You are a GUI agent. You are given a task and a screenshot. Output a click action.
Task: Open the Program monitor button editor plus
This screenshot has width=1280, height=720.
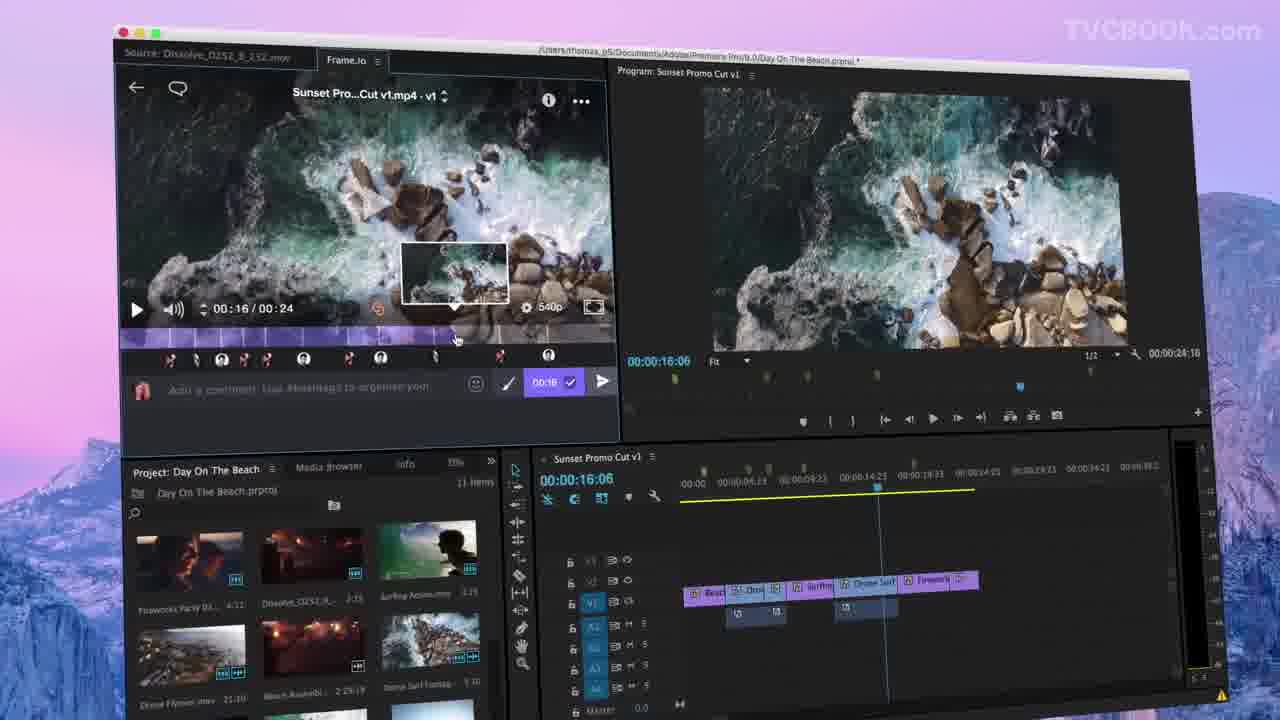coord(1198,411)
